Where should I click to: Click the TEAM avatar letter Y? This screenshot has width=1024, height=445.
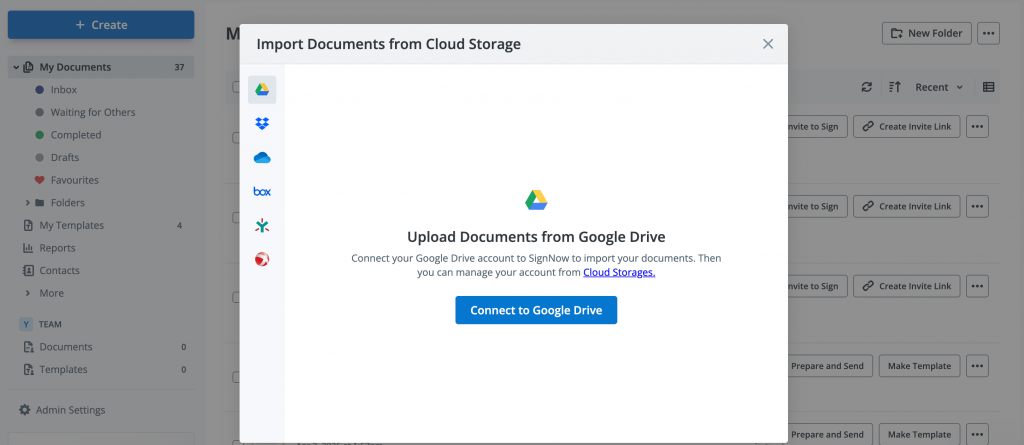tap(25, 324)
